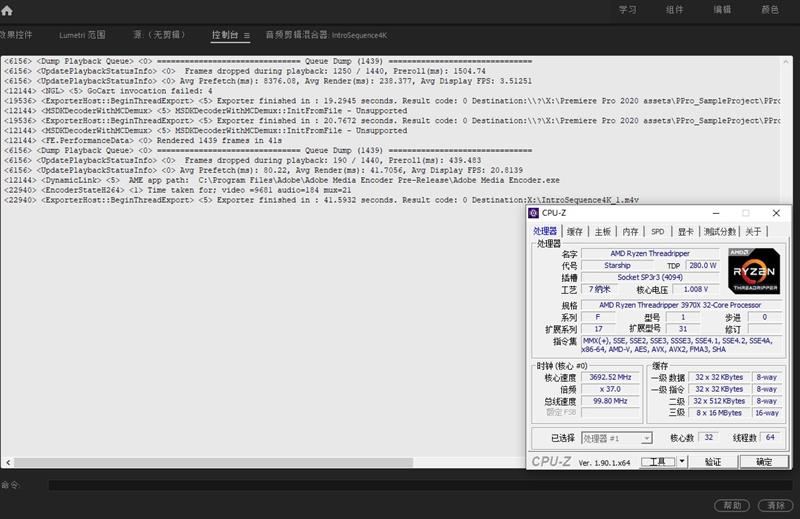Open CPU-Z 测试分数 tab
The width and height of the screenshot is (800, 519).
(720, 231)
